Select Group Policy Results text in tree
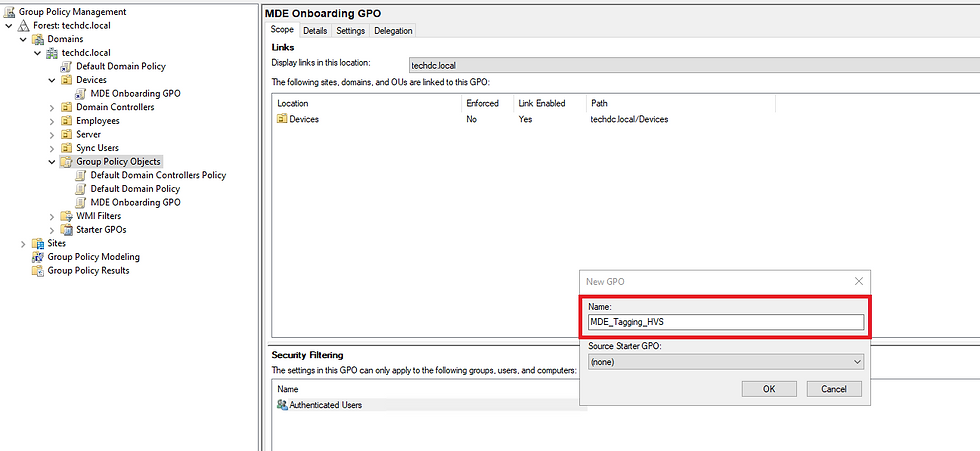 89,271
